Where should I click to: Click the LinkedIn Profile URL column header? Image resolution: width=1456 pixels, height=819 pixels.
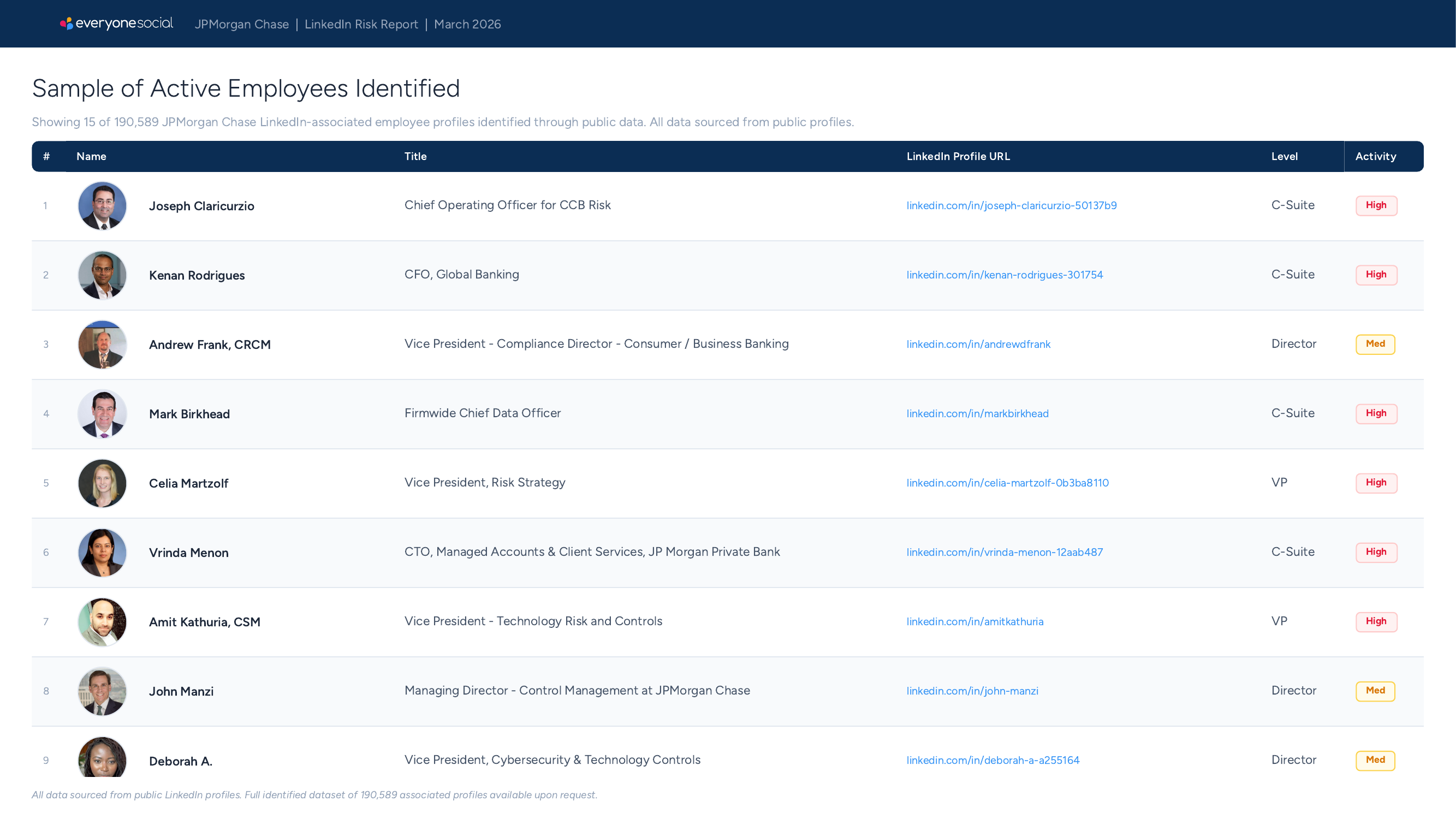958,157
